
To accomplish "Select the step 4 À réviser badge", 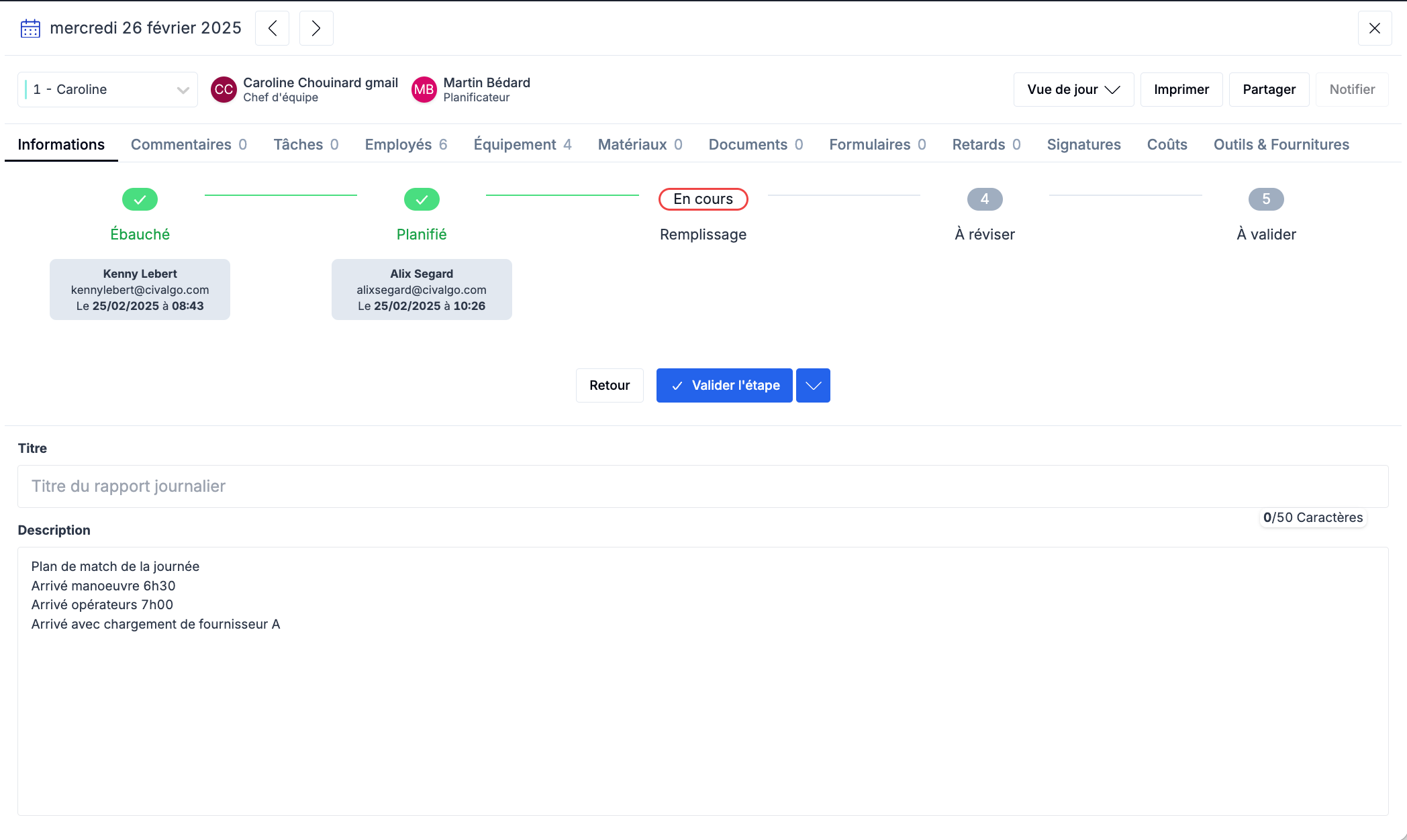I will [984, 199].
